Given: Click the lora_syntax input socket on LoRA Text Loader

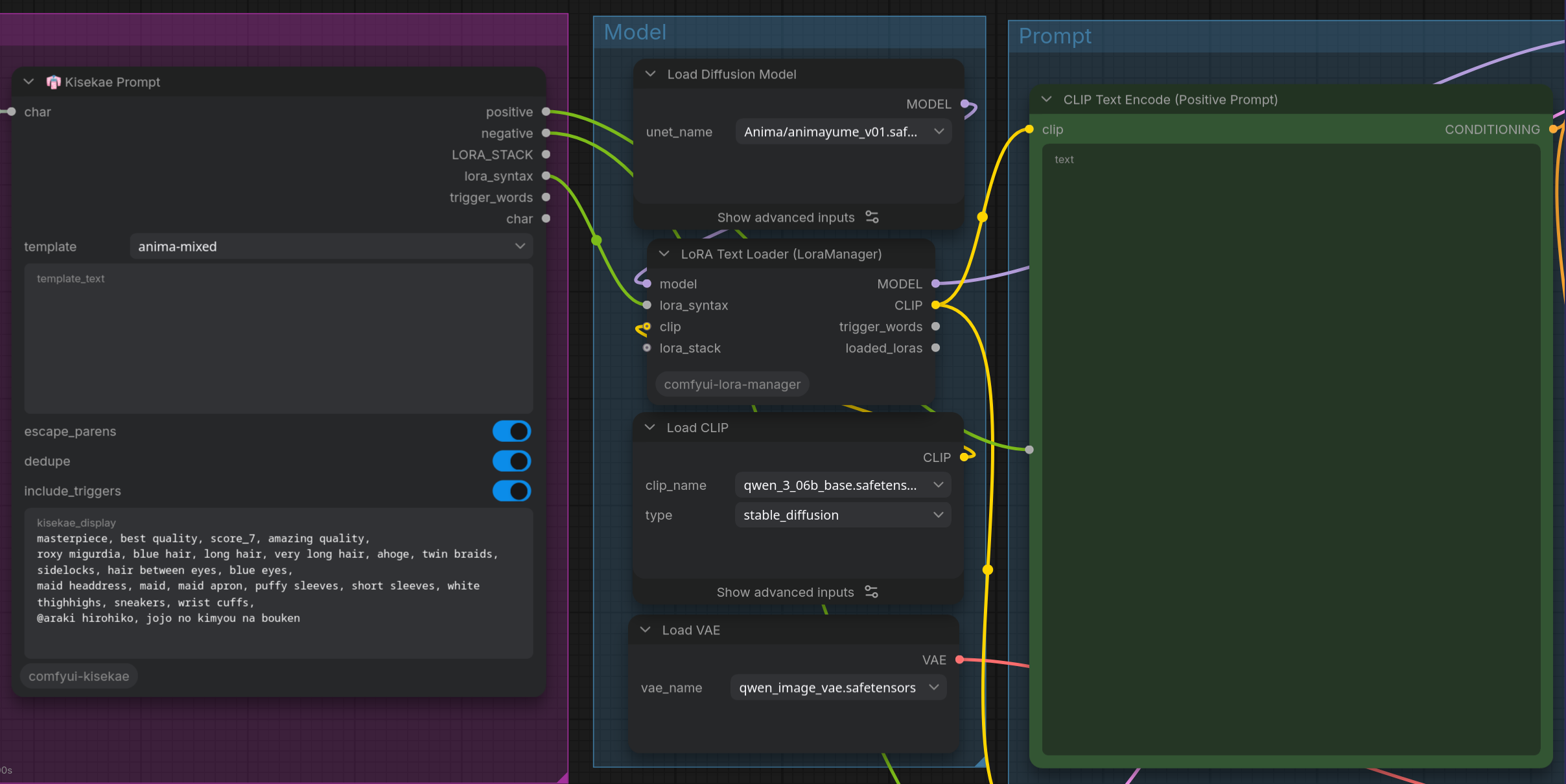Looking at the screenshot, I should coord(646,305).
